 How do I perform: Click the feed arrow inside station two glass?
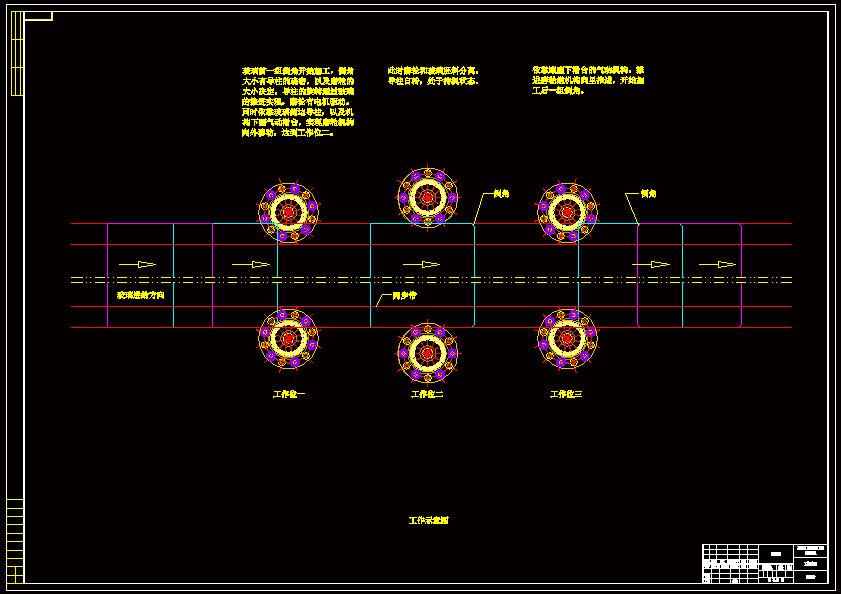[x=422, y=265]
